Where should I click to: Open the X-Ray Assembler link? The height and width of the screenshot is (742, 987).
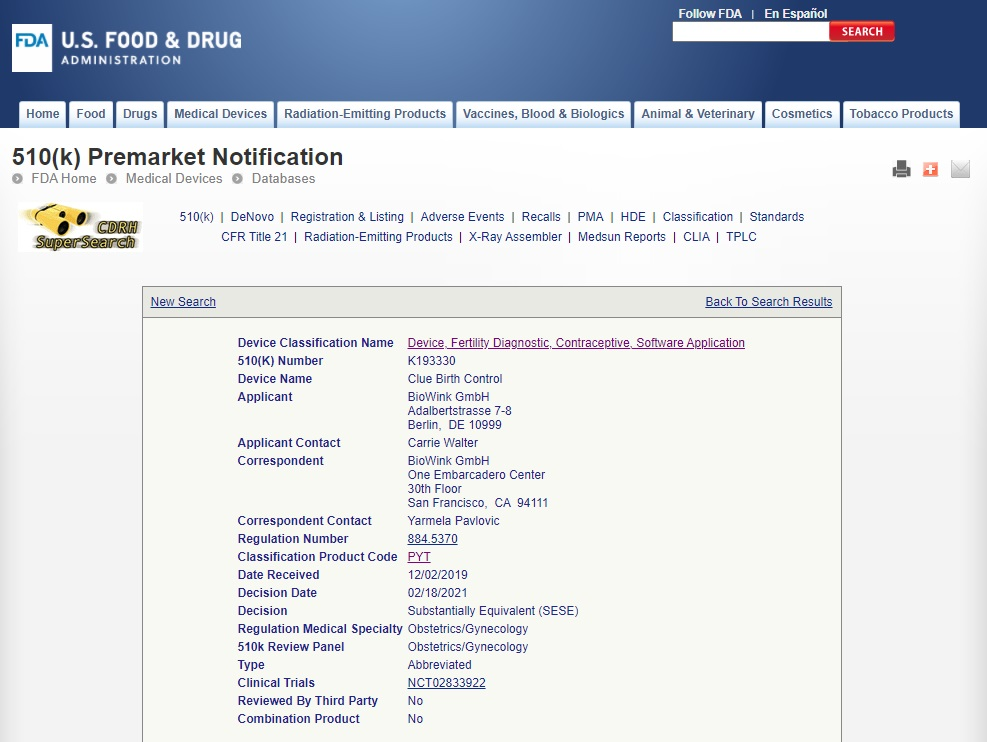point(515,237)
